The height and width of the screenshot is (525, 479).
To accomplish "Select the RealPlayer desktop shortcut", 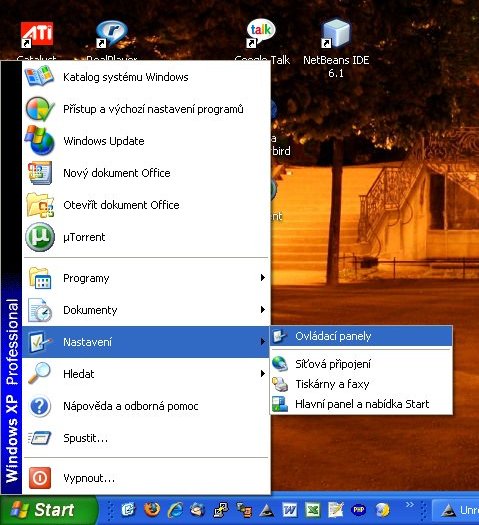I will click(111, 40).
